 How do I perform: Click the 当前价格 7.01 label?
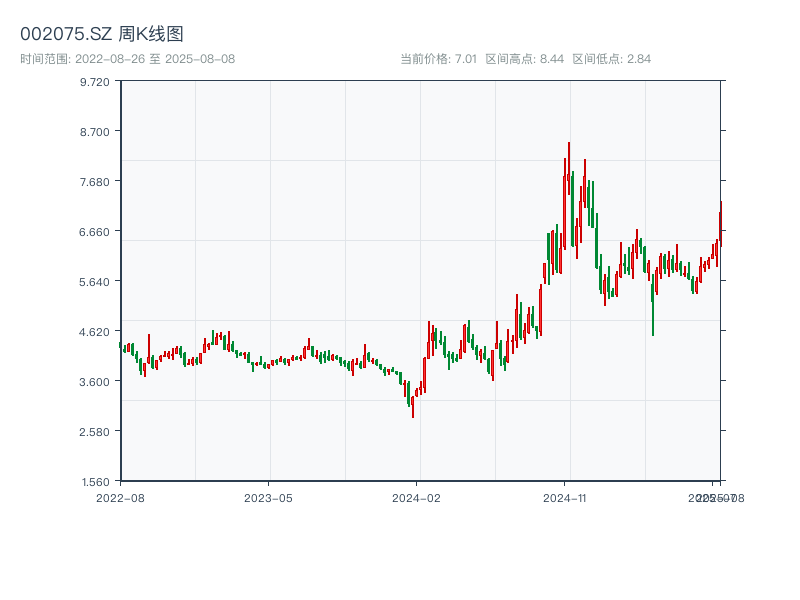tap(438, 59)
